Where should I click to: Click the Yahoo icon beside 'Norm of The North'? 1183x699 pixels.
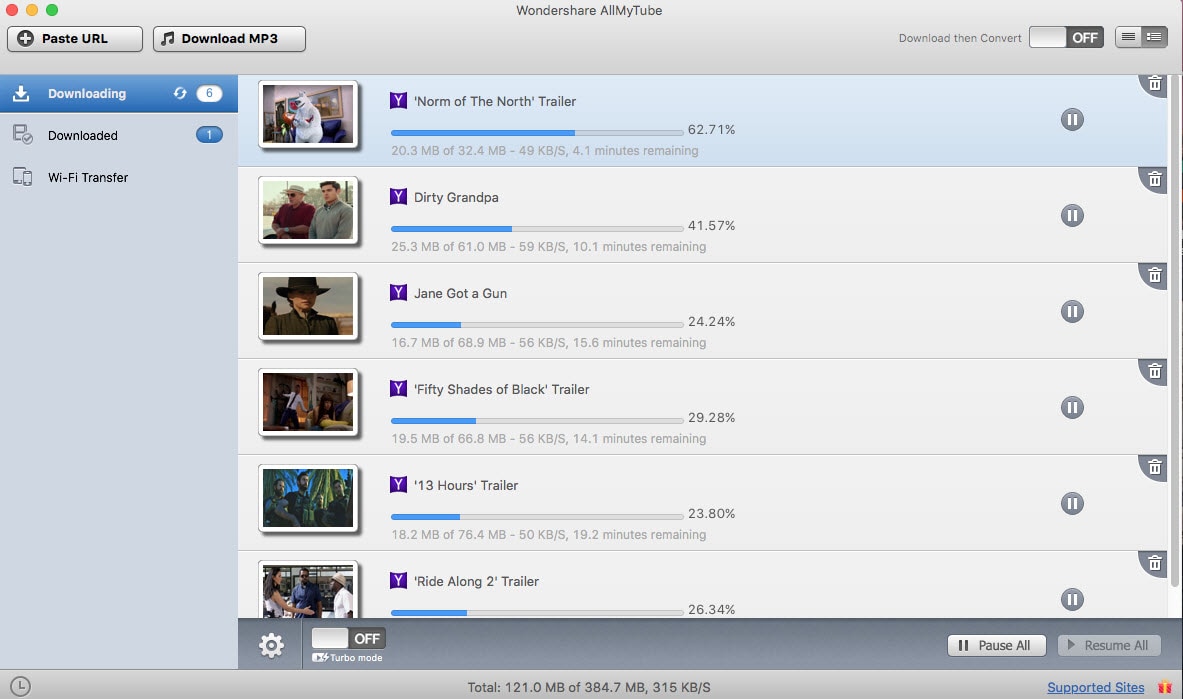[x=398, y=100]
